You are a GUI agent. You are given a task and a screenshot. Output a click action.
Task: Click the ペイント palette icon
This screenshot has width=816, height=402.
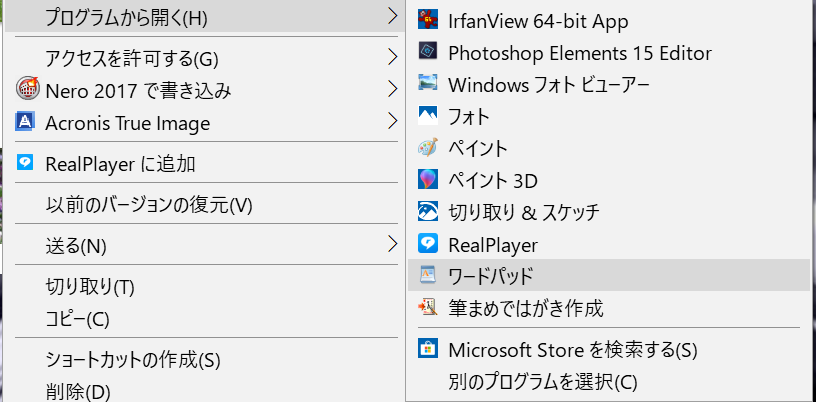428,147
